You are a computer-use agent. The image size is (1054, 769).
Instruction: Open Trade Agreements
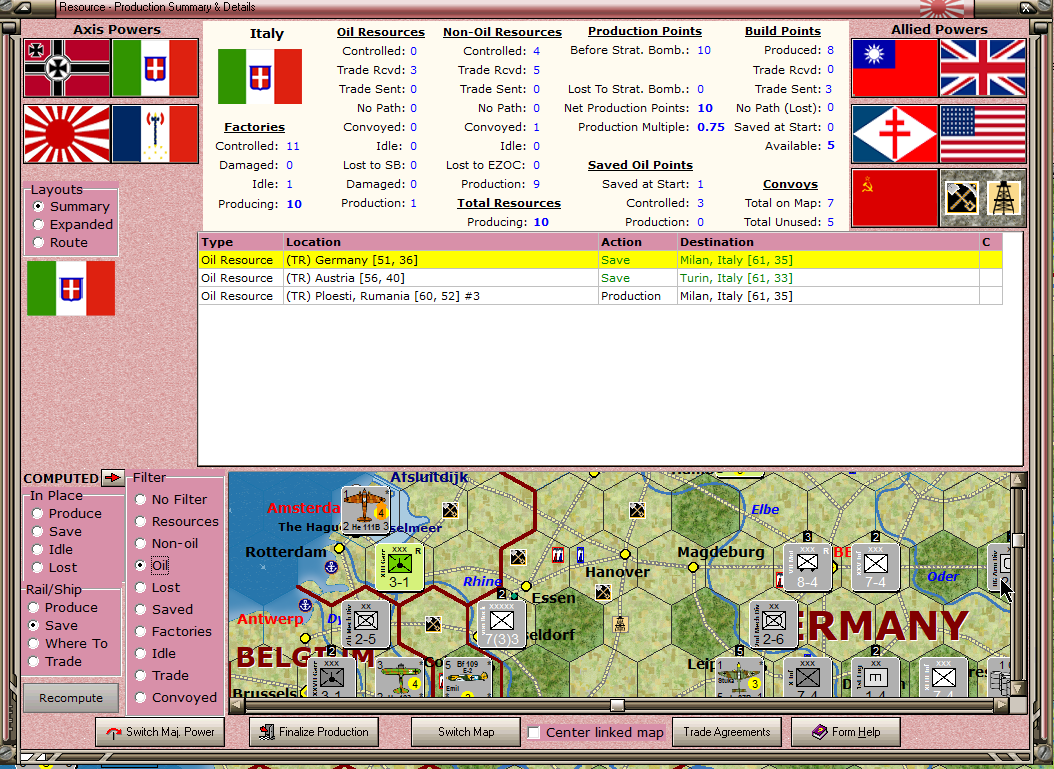pyautogui.click(x=726, y=732)
